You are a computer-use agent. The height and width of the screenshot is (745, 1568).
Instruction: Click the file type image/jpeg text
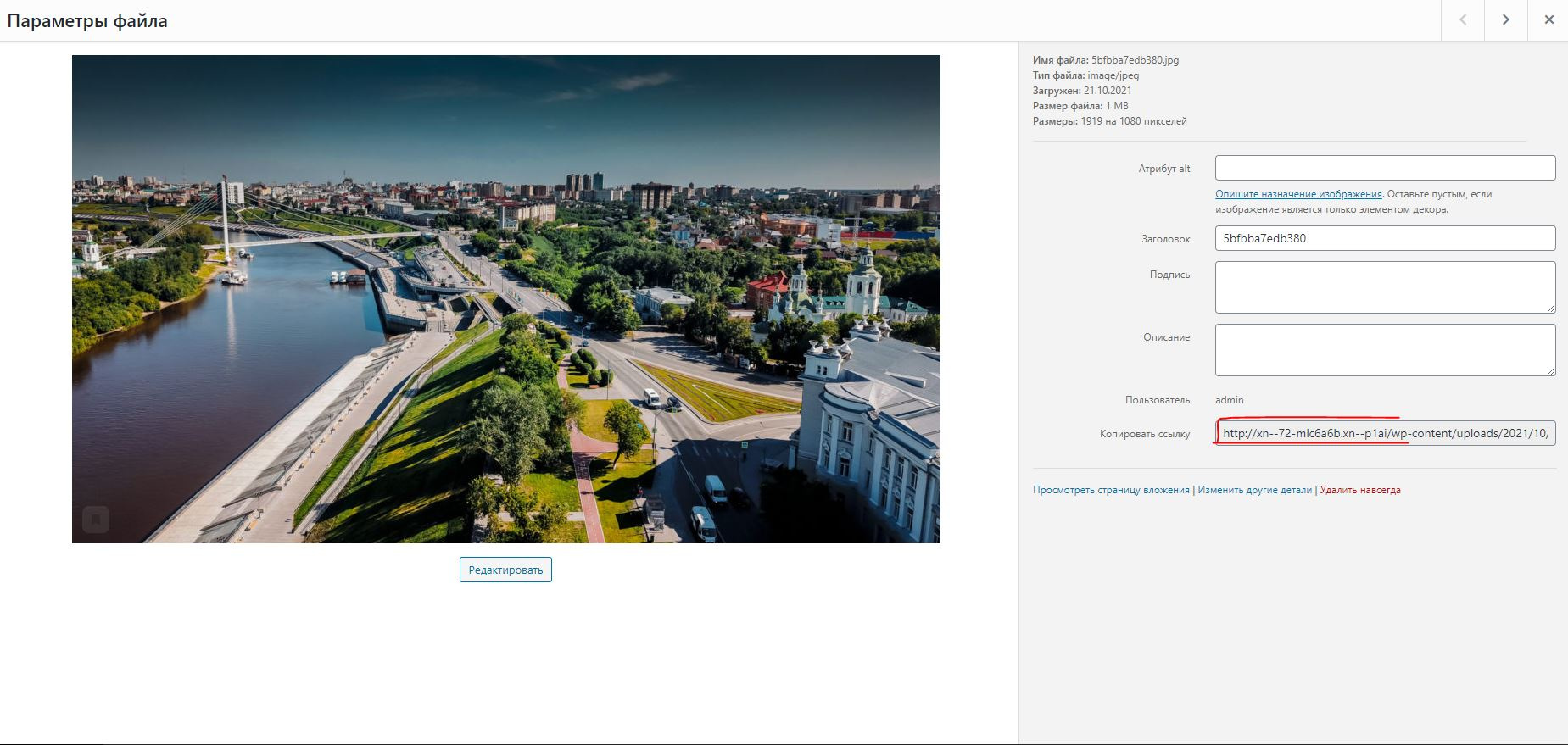coord(1113,75)
